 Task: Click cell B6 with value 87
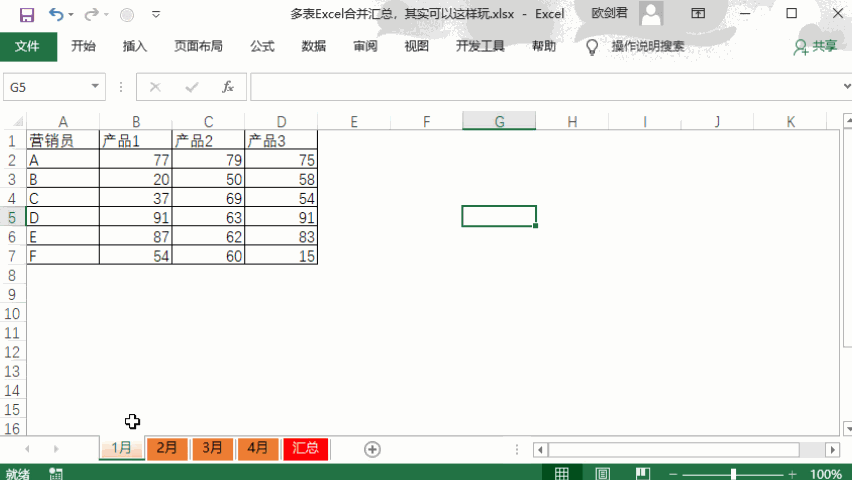click(x=136, y=237)
